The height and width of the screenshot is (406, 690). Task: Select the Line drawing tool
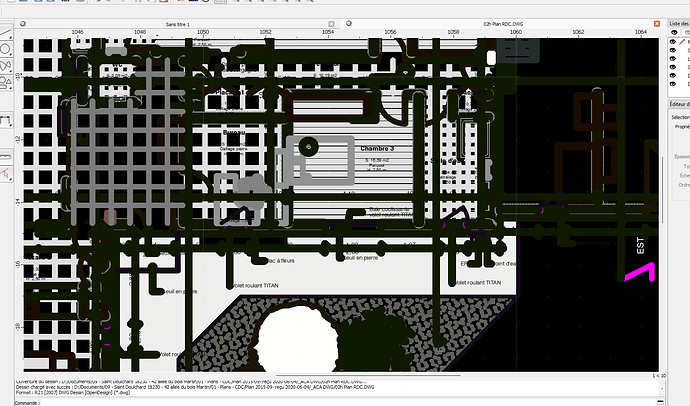coord(6,33)
